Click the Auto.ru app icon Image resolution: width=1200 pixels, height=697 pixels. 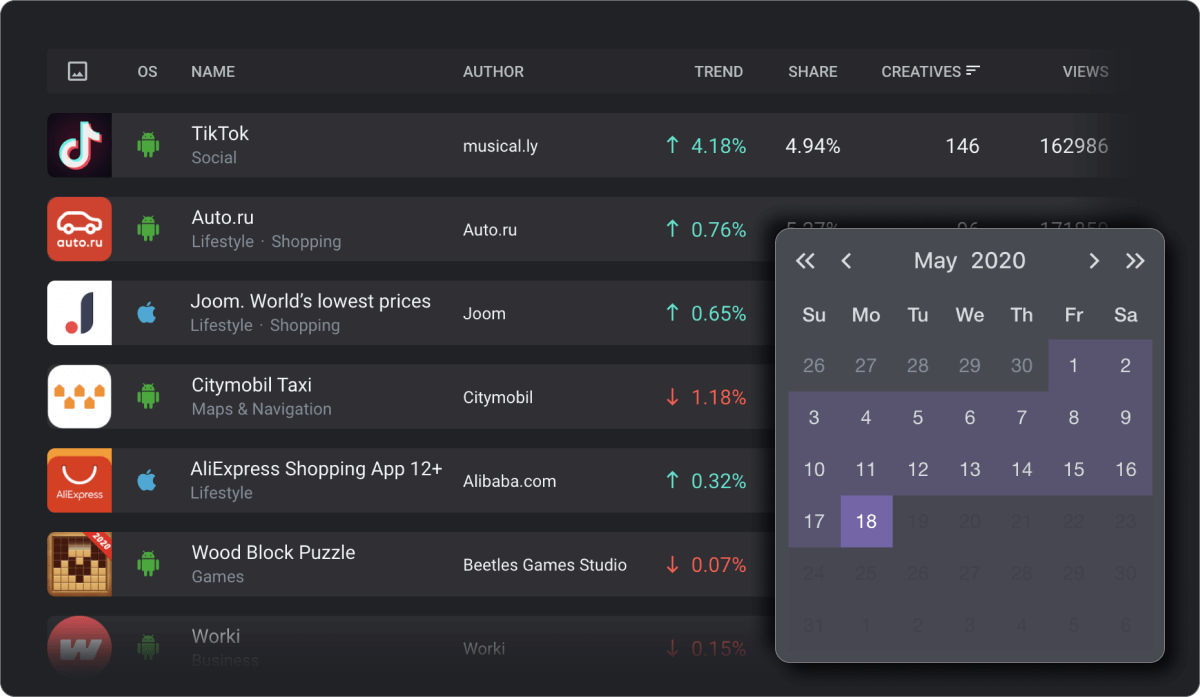click(79, 229)
